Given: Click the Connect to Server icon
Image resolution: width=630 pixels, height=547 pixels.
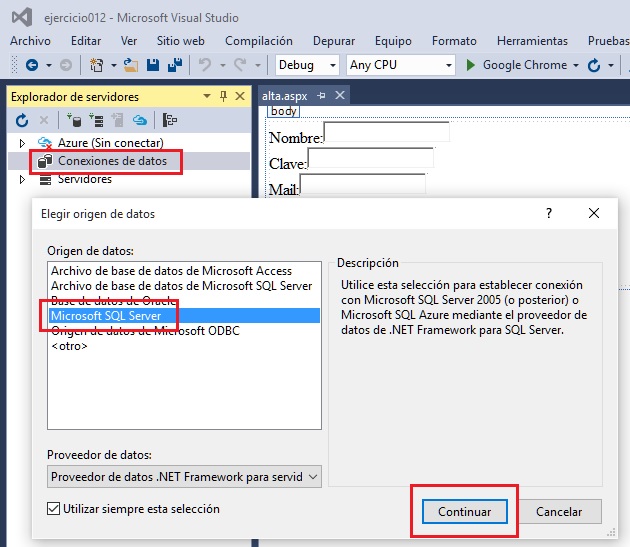Looking at the screenshot, I should 96,120.
